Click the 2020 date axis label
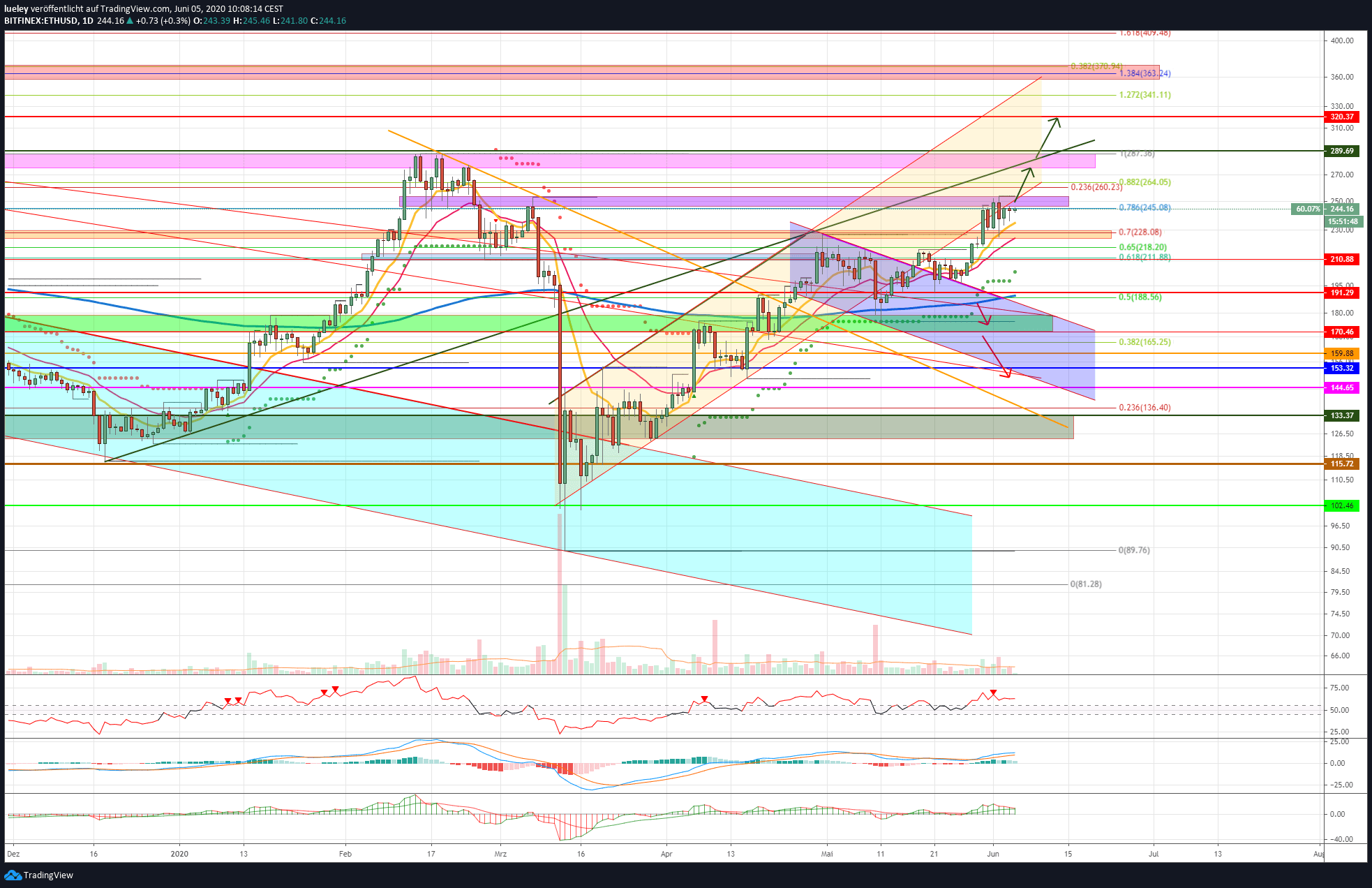 (x=179, y=854)
